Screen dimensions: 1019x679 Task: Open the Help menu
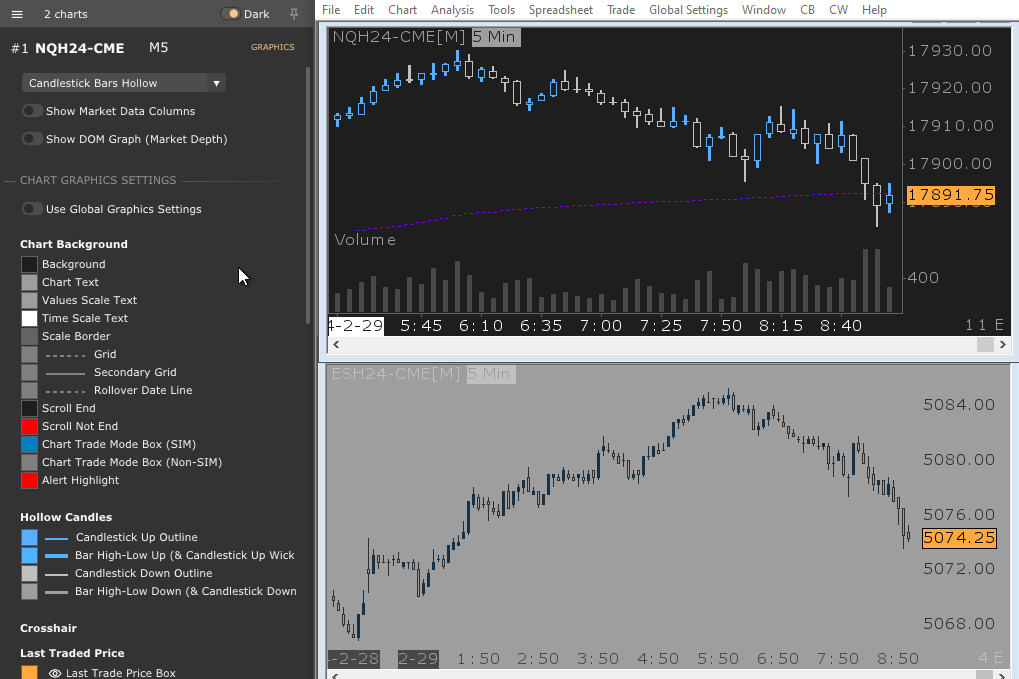874,10
